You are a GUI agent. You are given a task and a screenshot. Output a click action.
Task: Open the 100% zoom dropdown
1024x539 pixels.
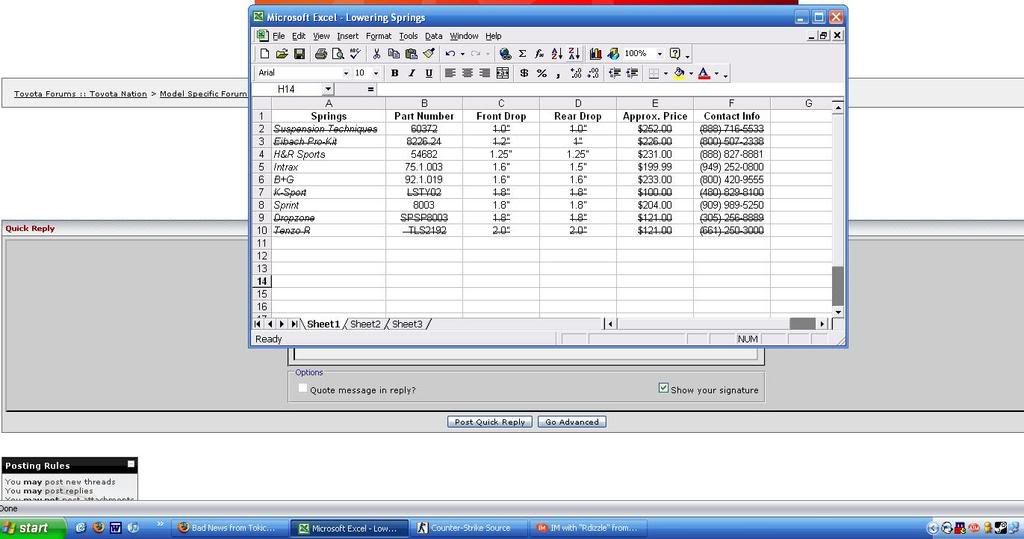[660, 54]
